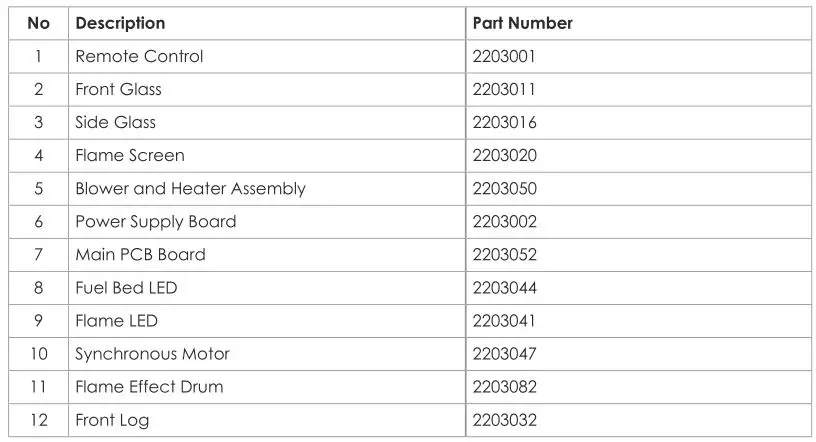Click the No column header
Image resolution: width=816 pixels, height=442 pixels.
click(x=38, y=23)
